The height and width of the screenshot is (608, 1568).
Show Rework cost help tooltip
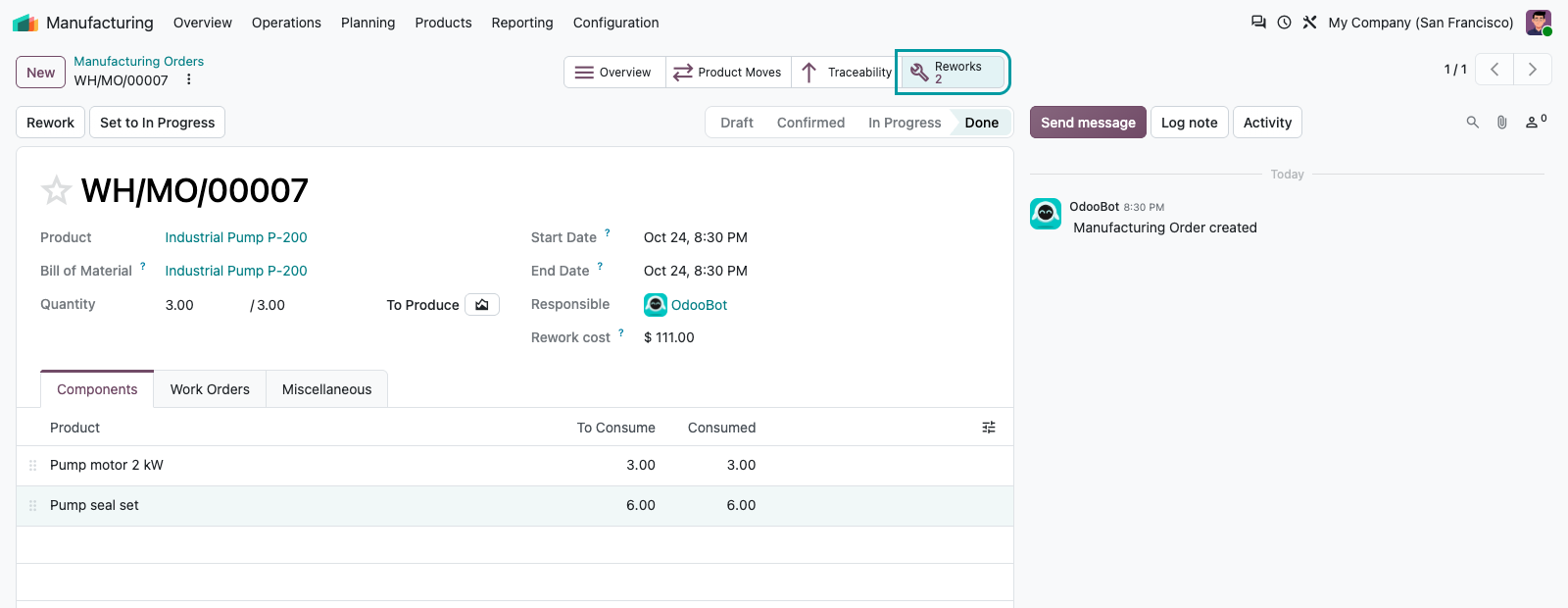[x=620, y=332]
